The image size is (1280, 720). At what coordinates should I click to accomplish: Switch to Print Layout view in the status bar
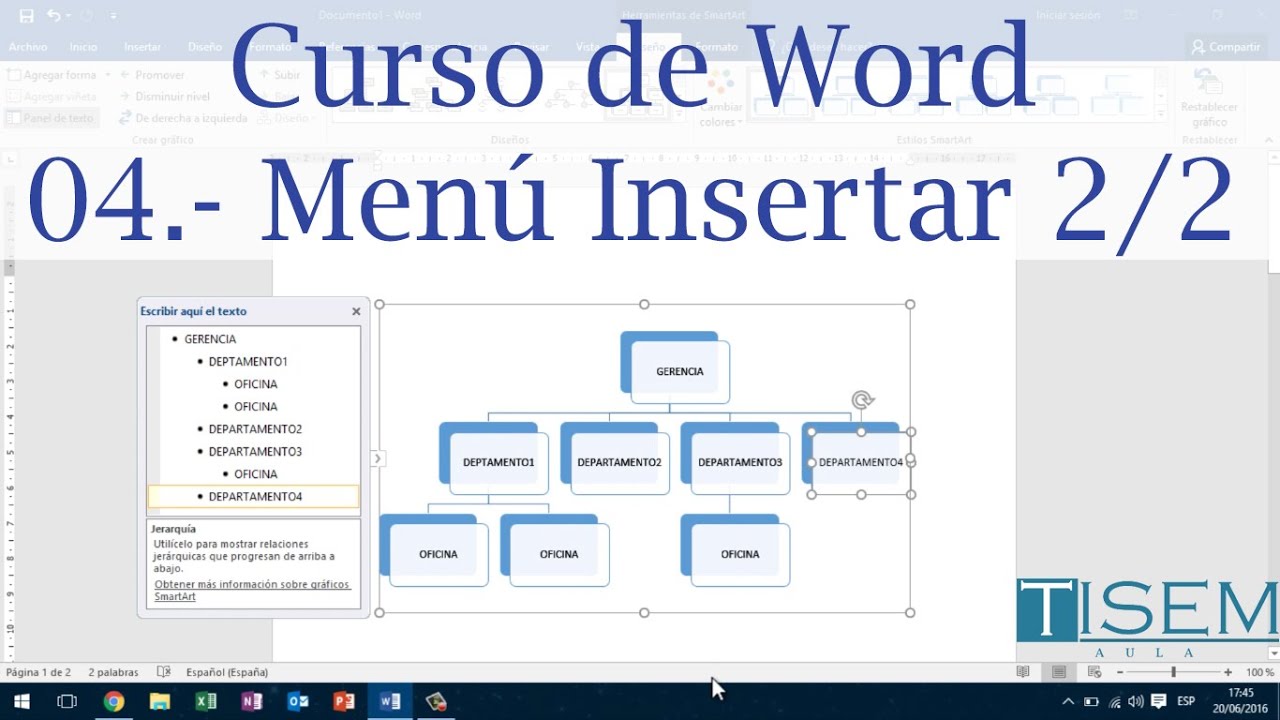[1059, 672]
